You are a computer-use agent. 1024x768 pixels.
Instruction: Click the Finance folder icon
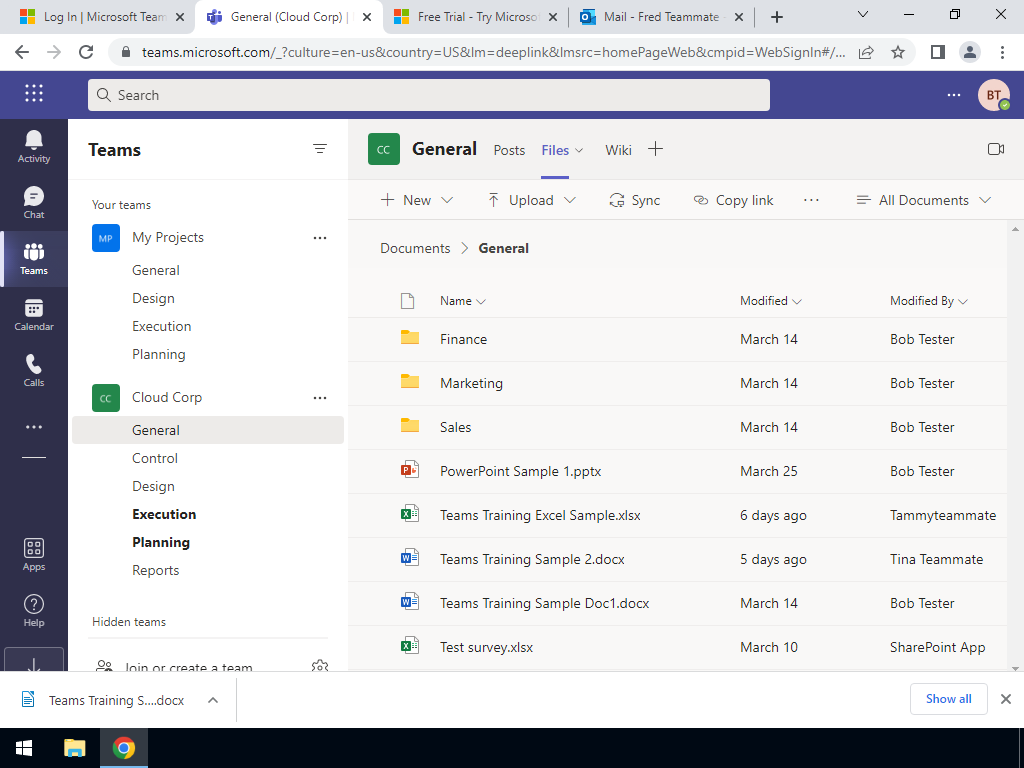pos(409,338)
